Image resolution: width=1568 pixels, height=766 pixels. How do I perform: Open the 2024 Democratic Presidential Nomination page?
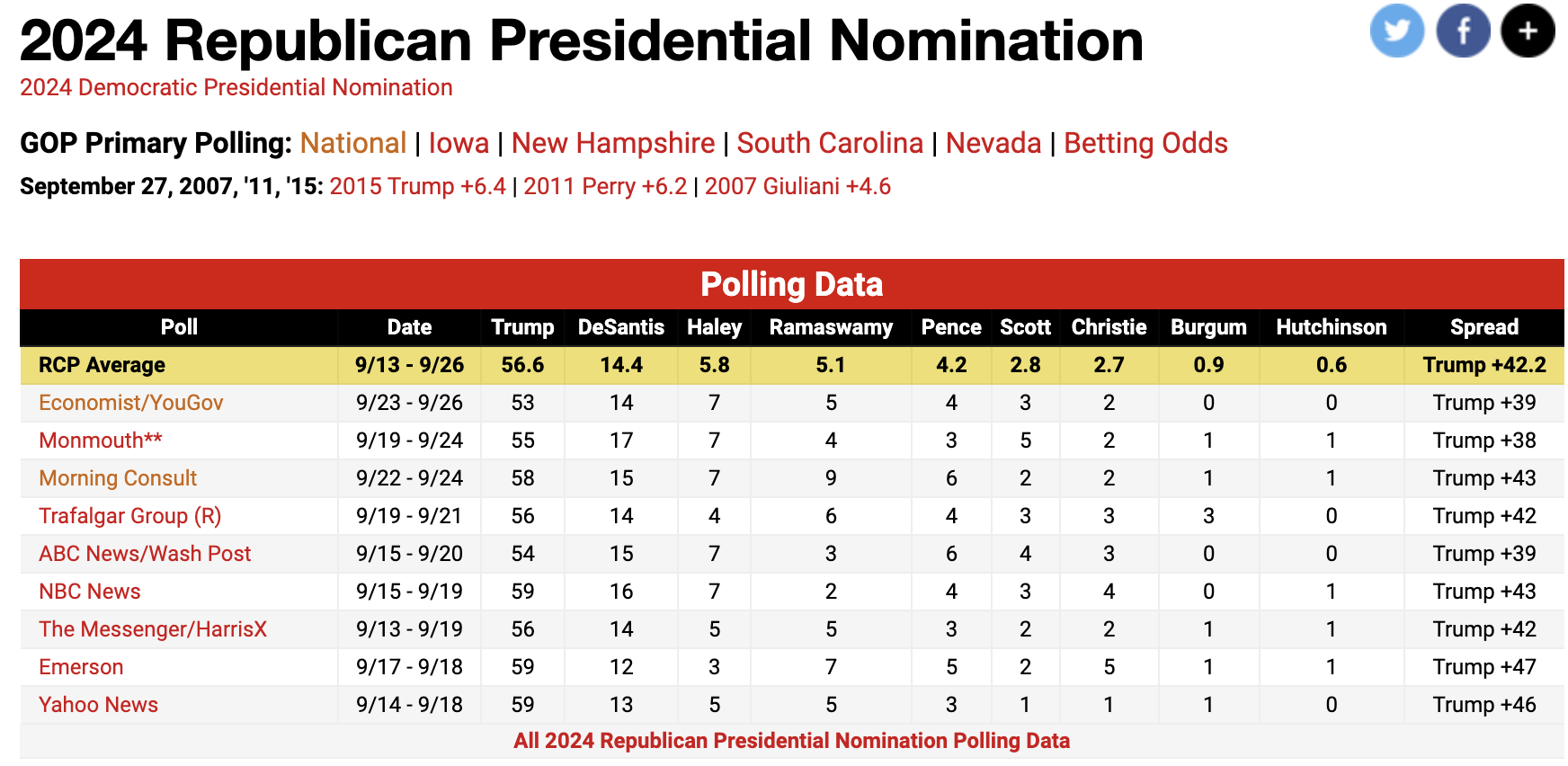click(236, 87)
